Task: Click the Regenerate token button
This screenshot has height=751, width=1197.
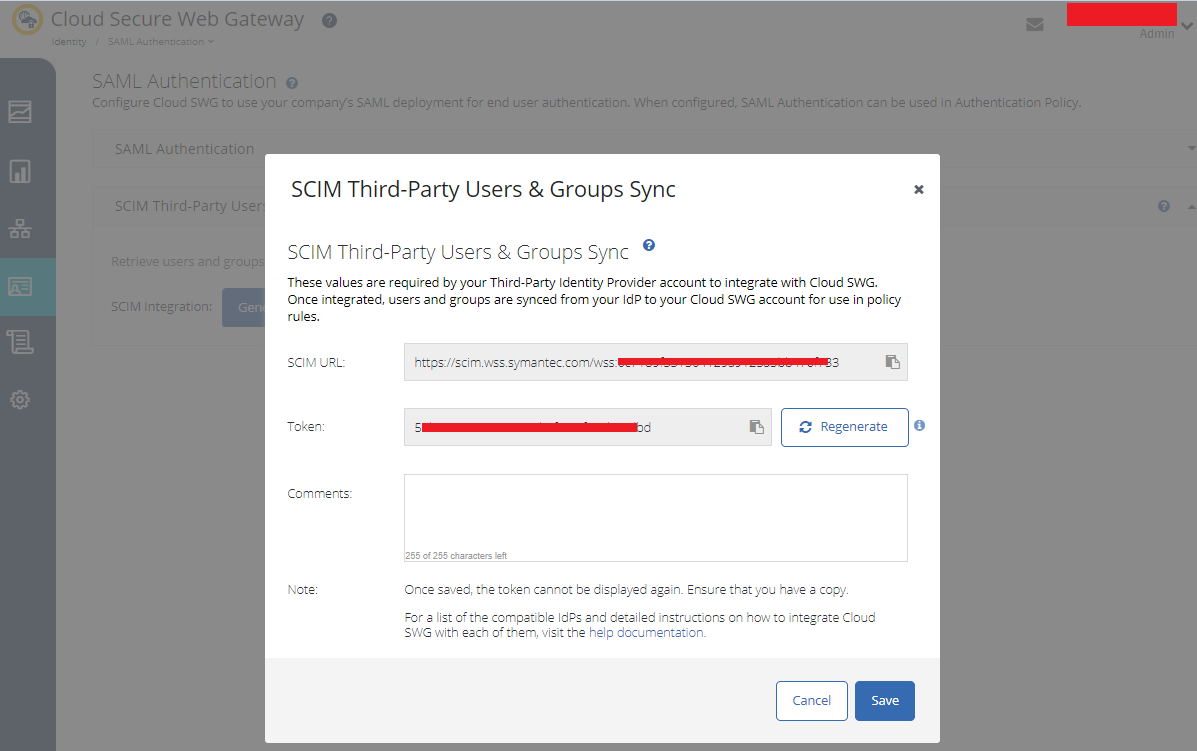Action: [x=844, y=427]
